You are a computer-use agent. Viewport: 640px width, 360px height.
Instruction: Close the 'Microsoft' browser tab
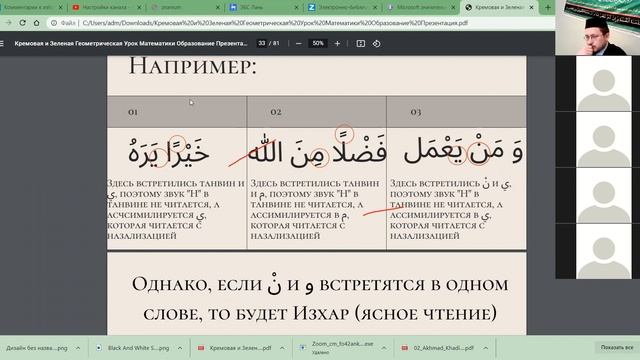click(x=453, y=7)
